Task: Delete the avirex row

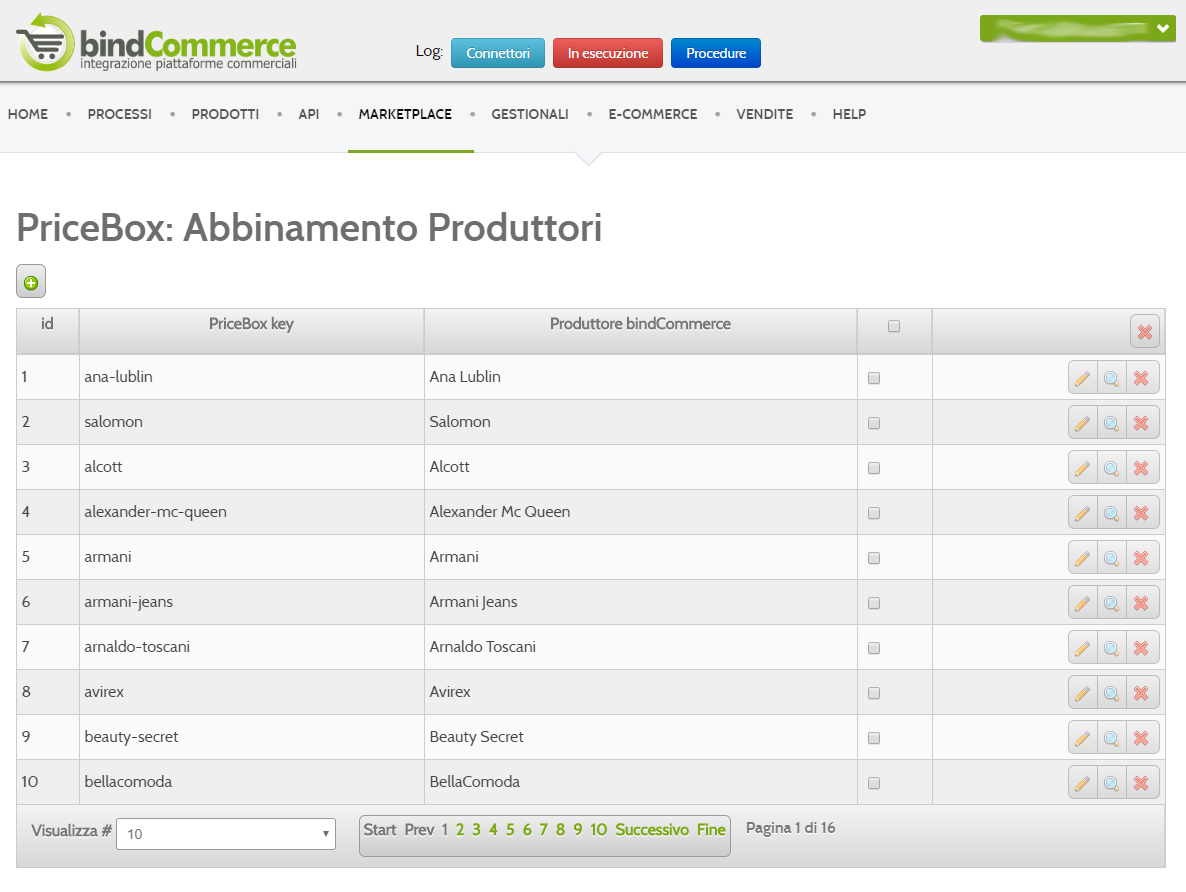Action: click(x=1141, y=692)
